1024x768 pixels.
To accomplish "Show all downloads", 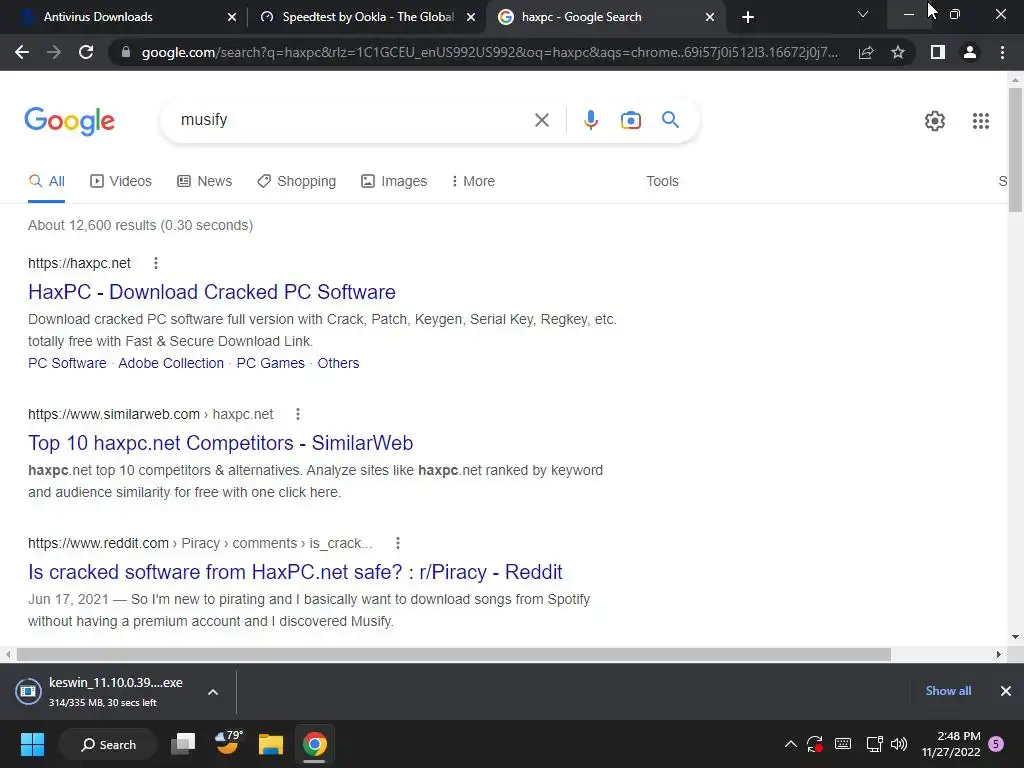I will [x=948, y=691].
